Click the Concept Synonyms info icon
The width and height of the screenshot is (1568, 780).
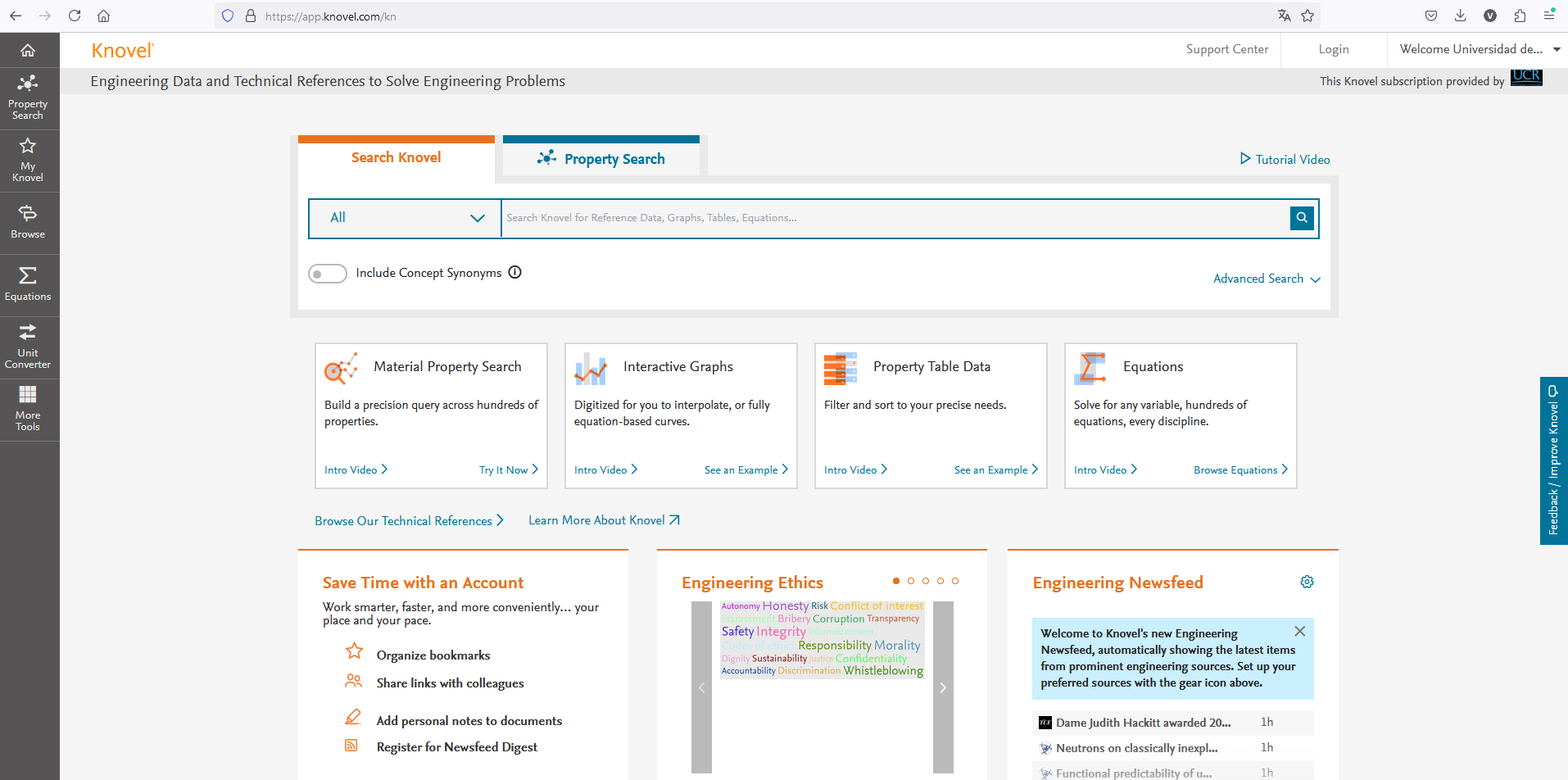(x=514, y=273)
